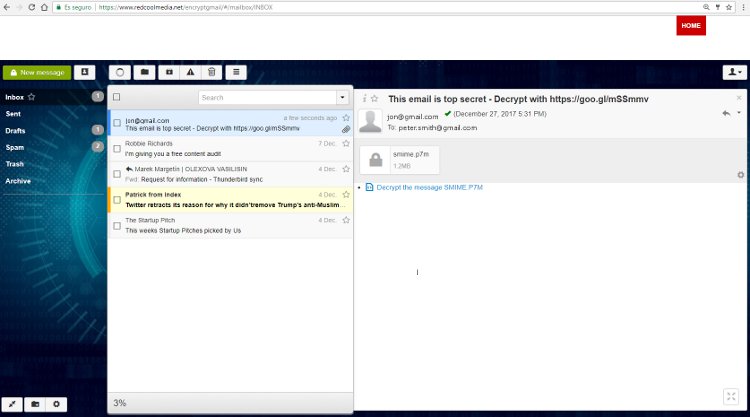This screenshot has height=417, width=750.
Task: Open settings gear at bottom left
Action: [x=57, y=404]
